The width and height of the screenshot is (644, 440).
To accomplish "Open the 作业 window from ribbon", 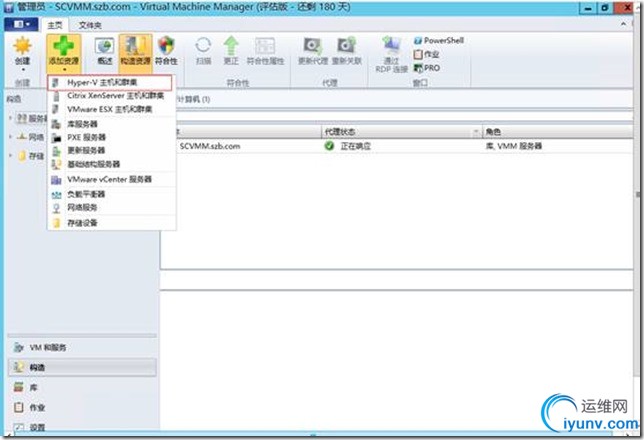I will (426, 54).
